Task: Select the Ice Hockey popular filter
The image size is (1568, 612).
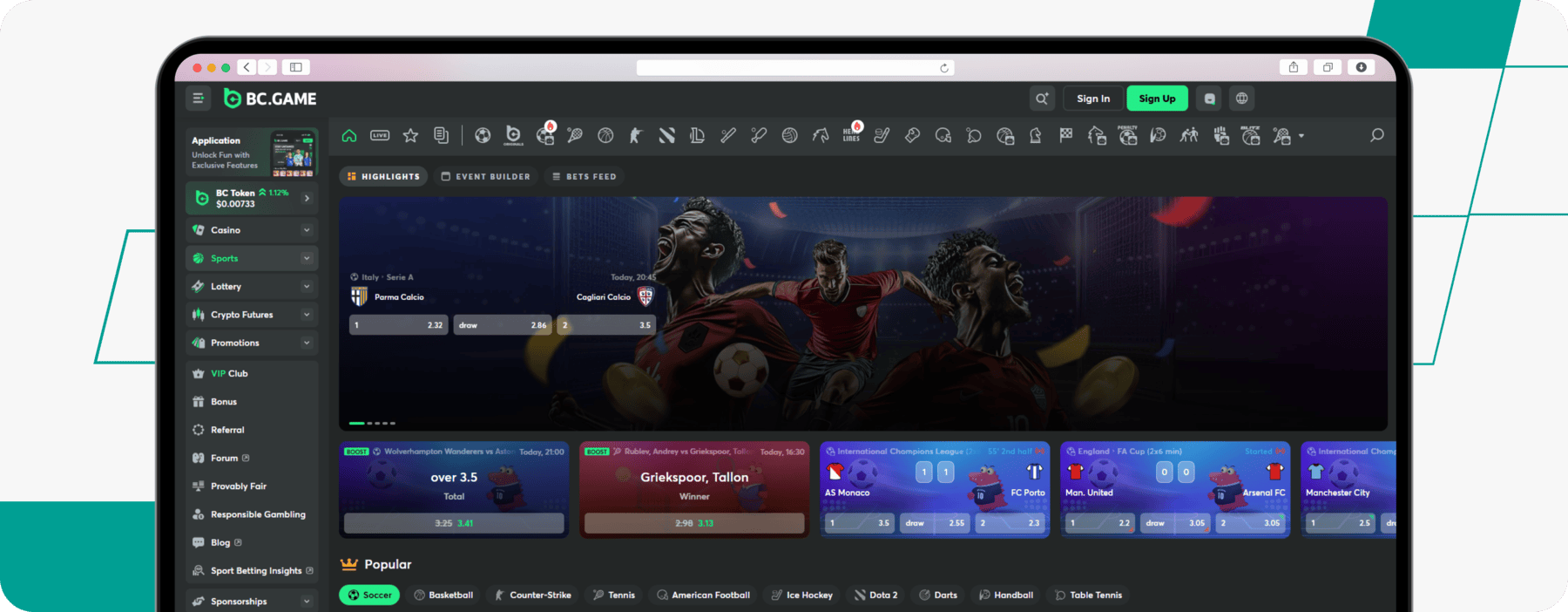Action: 801,595
